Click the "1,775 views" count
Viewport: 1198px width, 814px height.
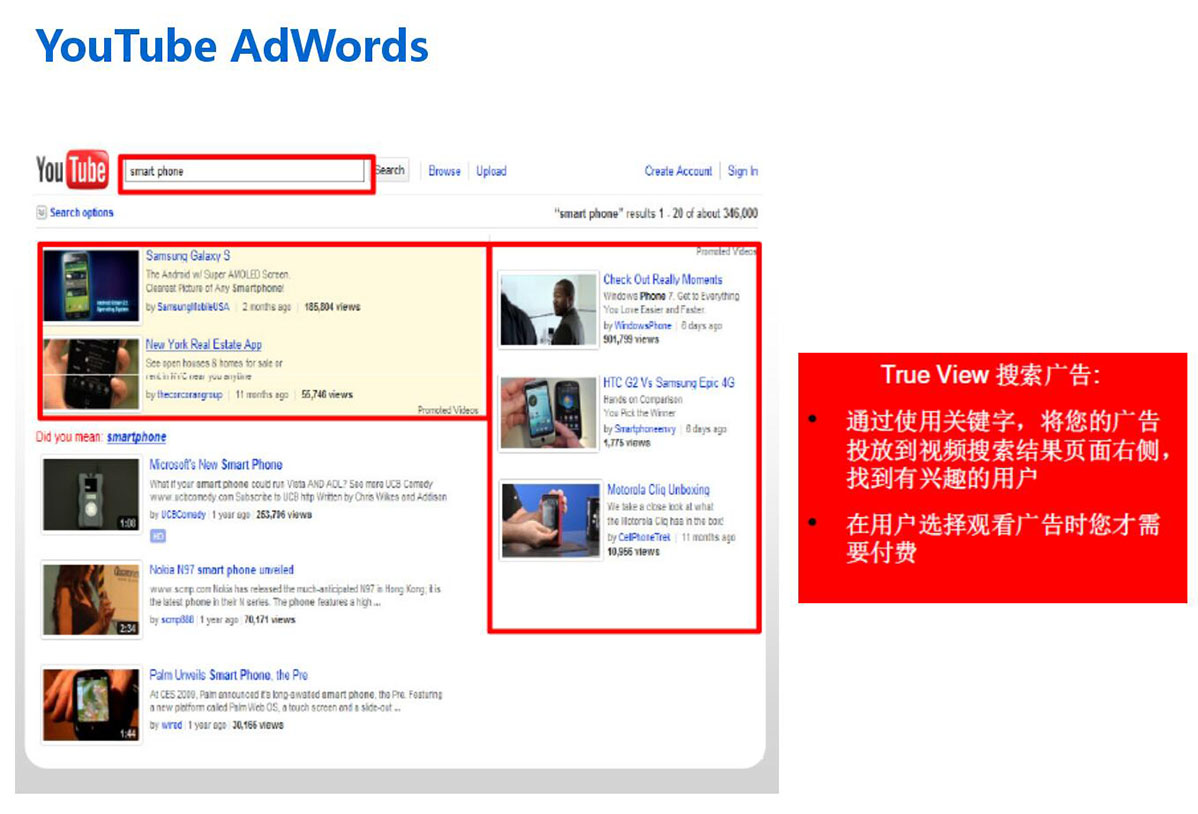pos(627,443)
